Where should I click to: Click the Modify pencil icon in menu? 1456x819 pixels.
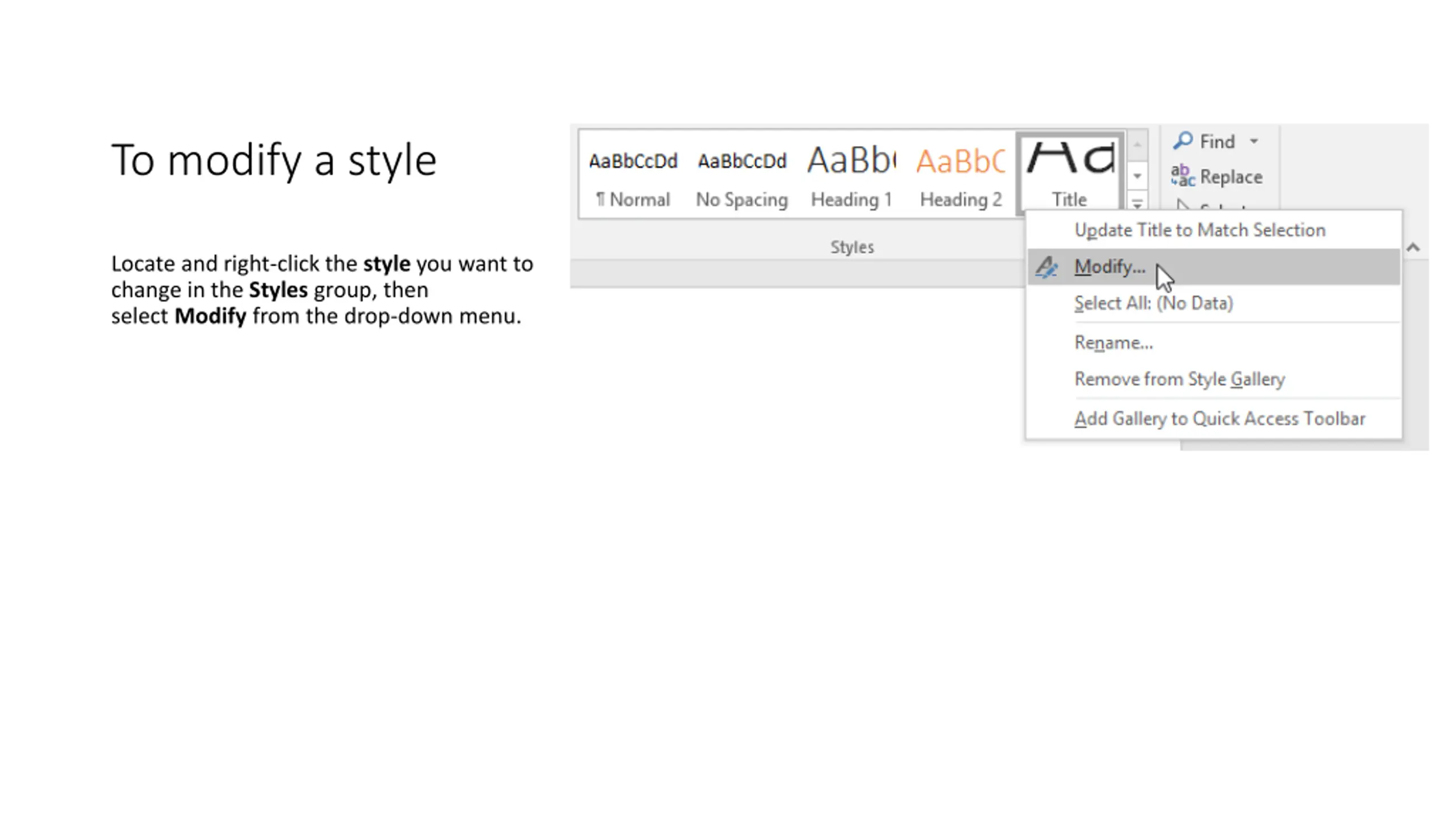(x=1046, y=267)
